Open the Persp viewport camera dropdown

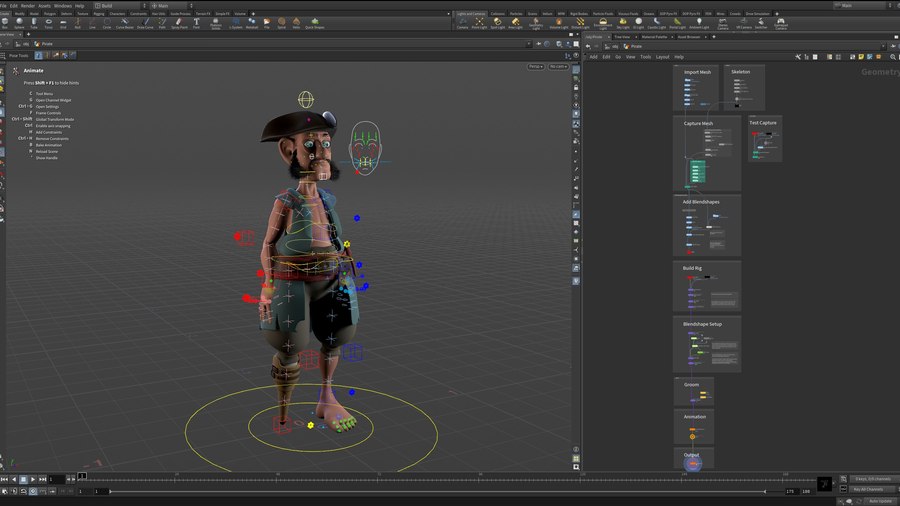535,67
